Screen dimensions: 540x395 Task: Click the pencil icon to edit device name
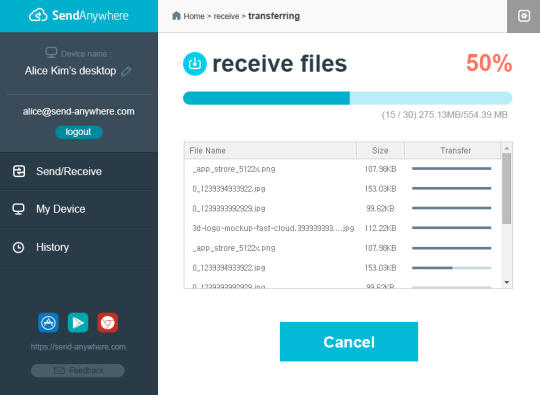tap(126, 71)
